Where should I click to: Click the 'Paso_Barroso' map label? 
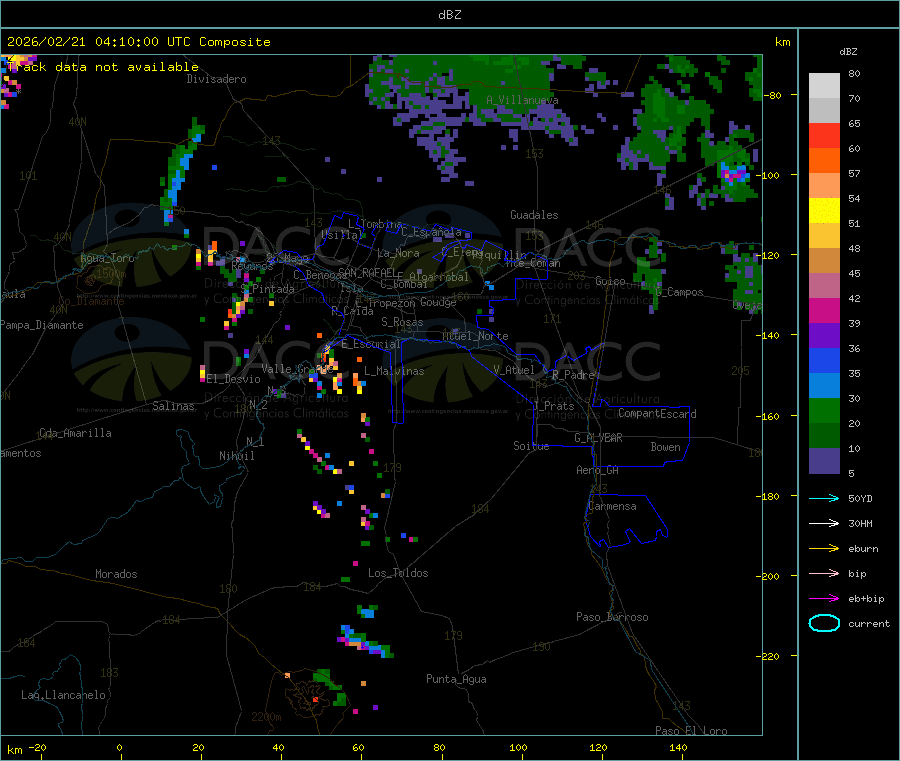pyautogui.click(x=612, y=617)
